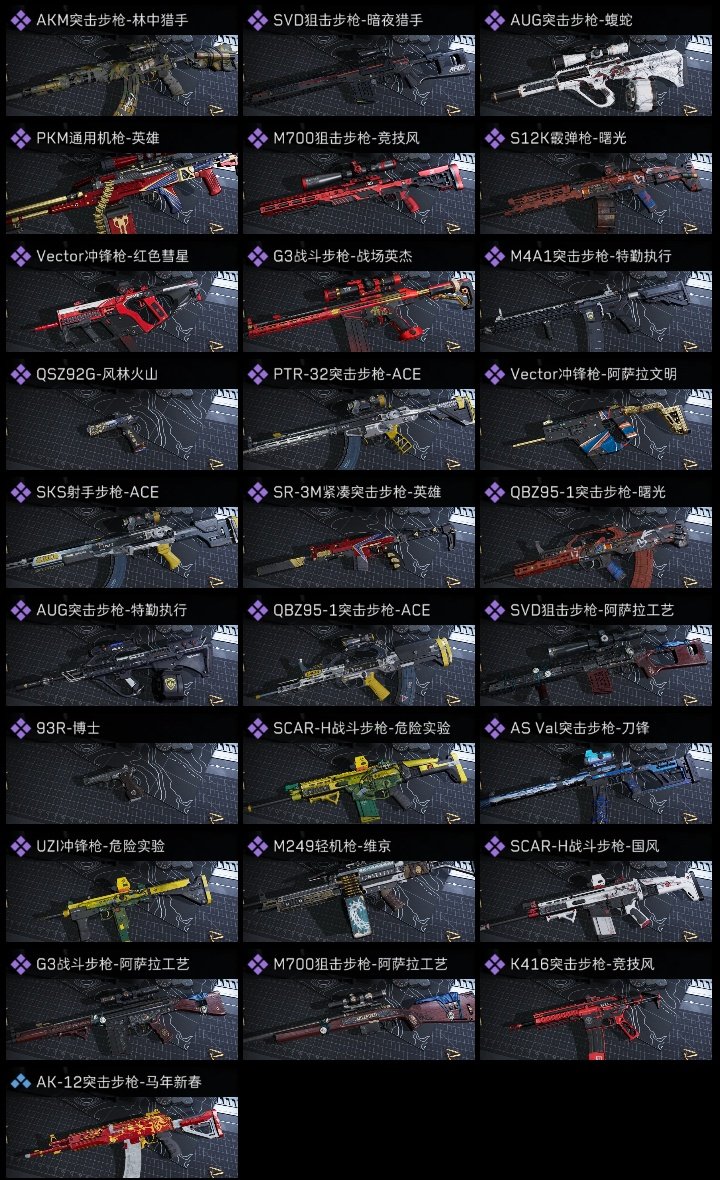Click the rarity diamond icon beside QSZ92G-风林火山
The width and height of the screenshot is (720, 1180).
20,374
